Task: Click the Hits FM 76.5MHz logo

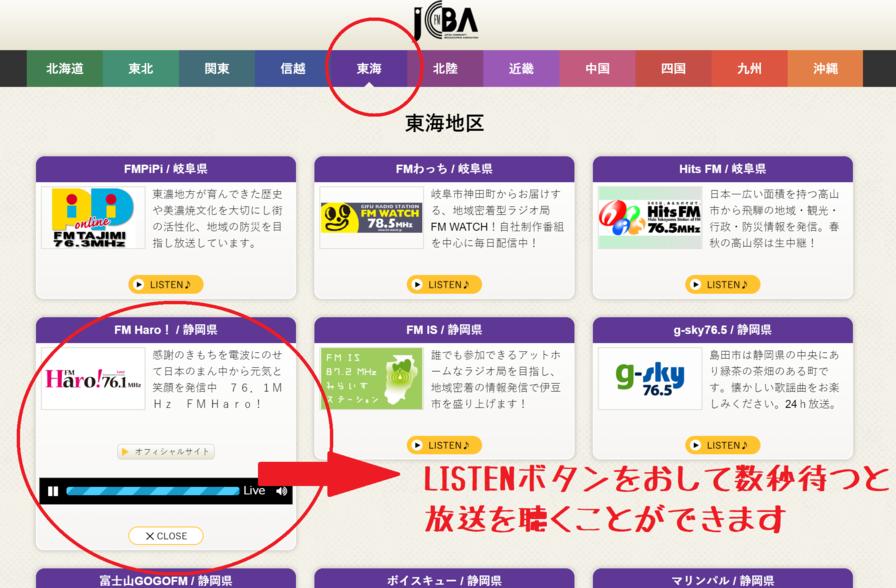Action: point(650,217)
